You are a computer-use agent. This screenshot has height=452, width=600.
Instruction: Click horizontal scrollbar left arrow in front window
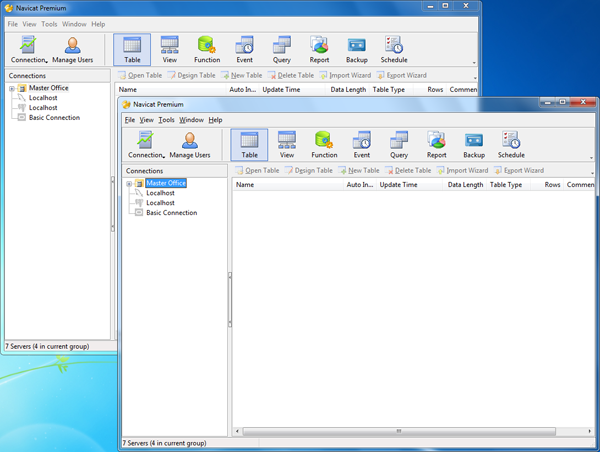[x=237, y=431]
